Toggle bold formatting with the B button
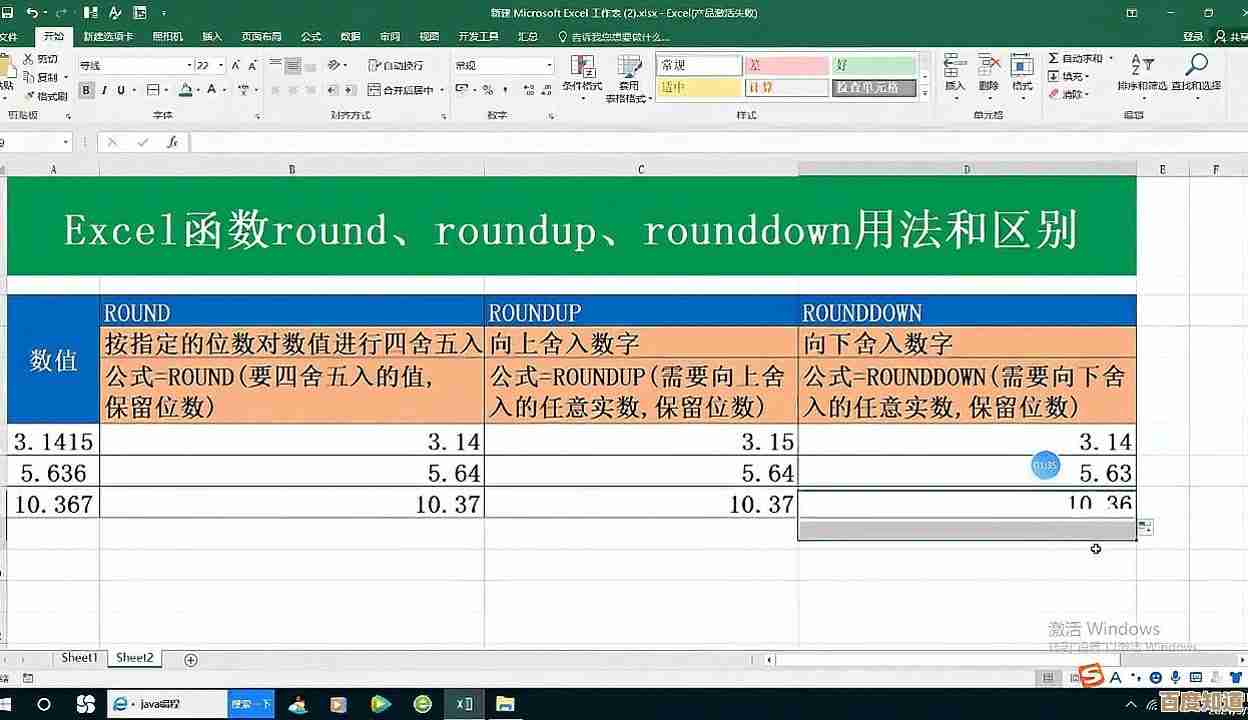The height and width of the screenshot is (720, 1248). (85, 88)
